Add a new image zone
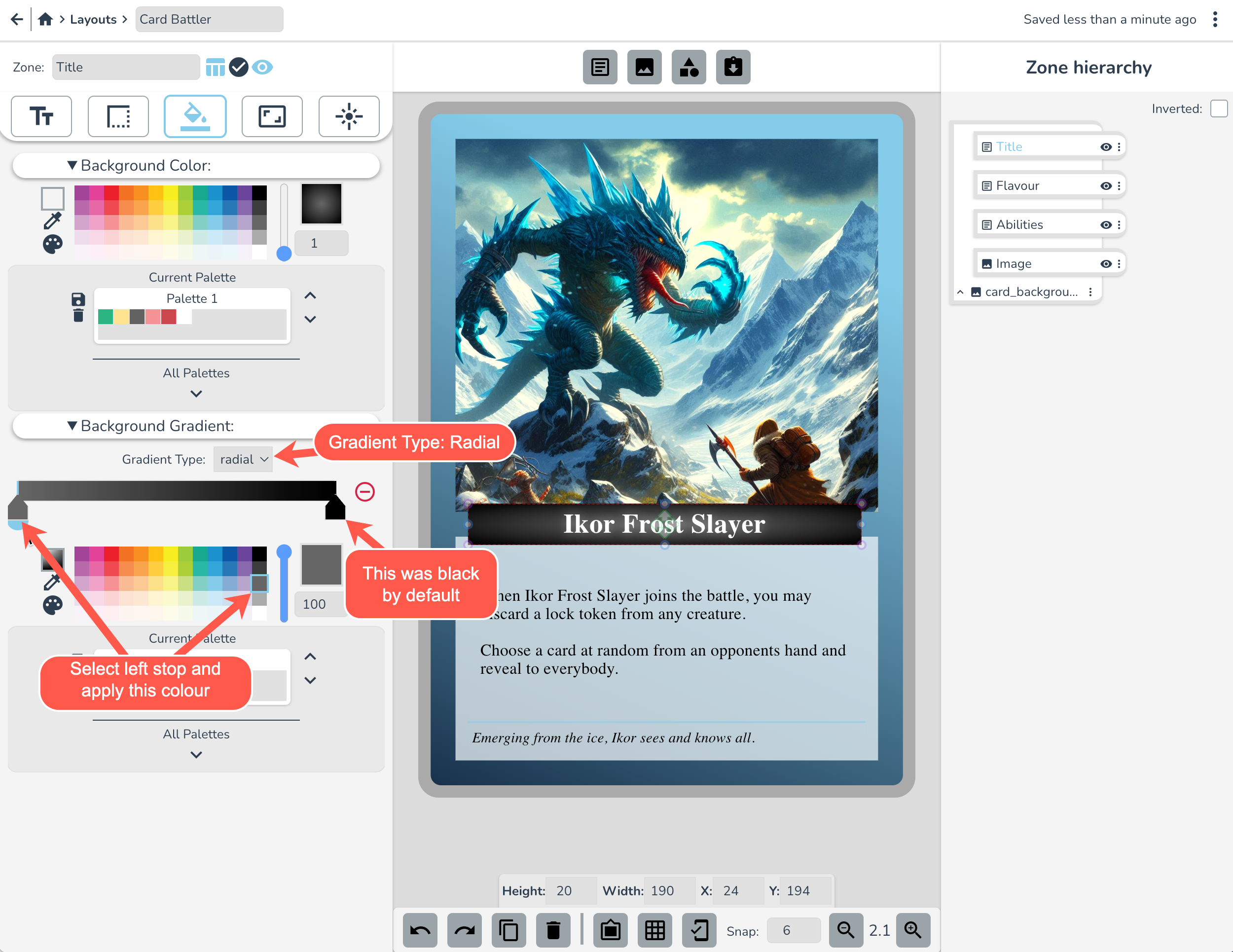 pyautogui.click(x=644, y=67)
